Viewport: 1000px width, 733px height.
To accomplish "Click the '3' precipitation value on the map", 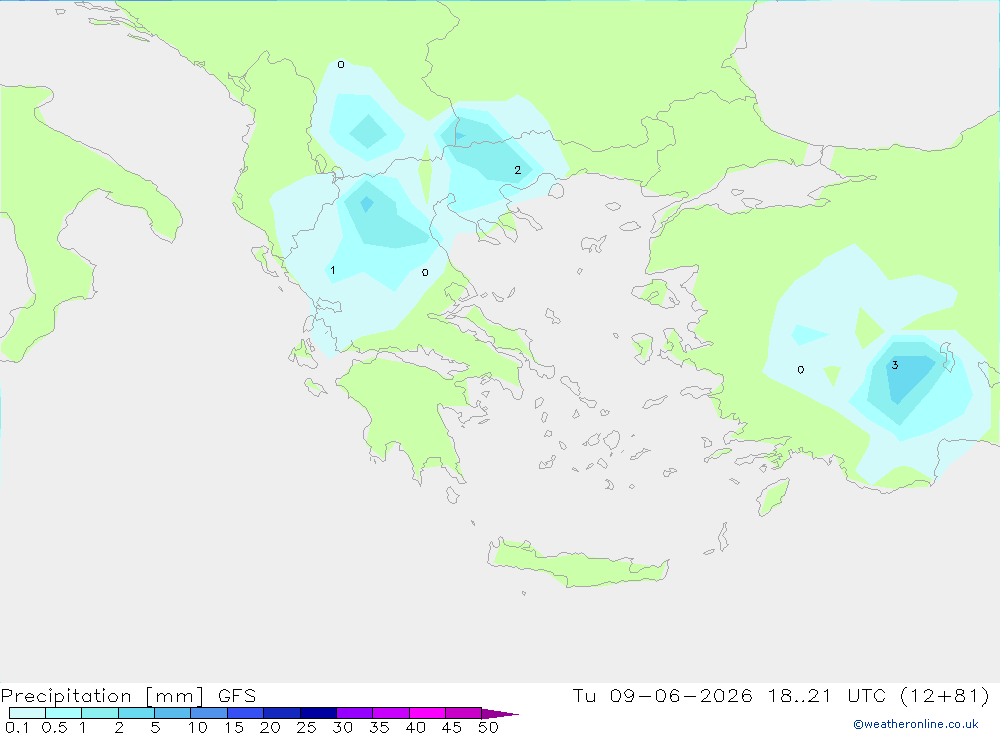I will (895, 365).
